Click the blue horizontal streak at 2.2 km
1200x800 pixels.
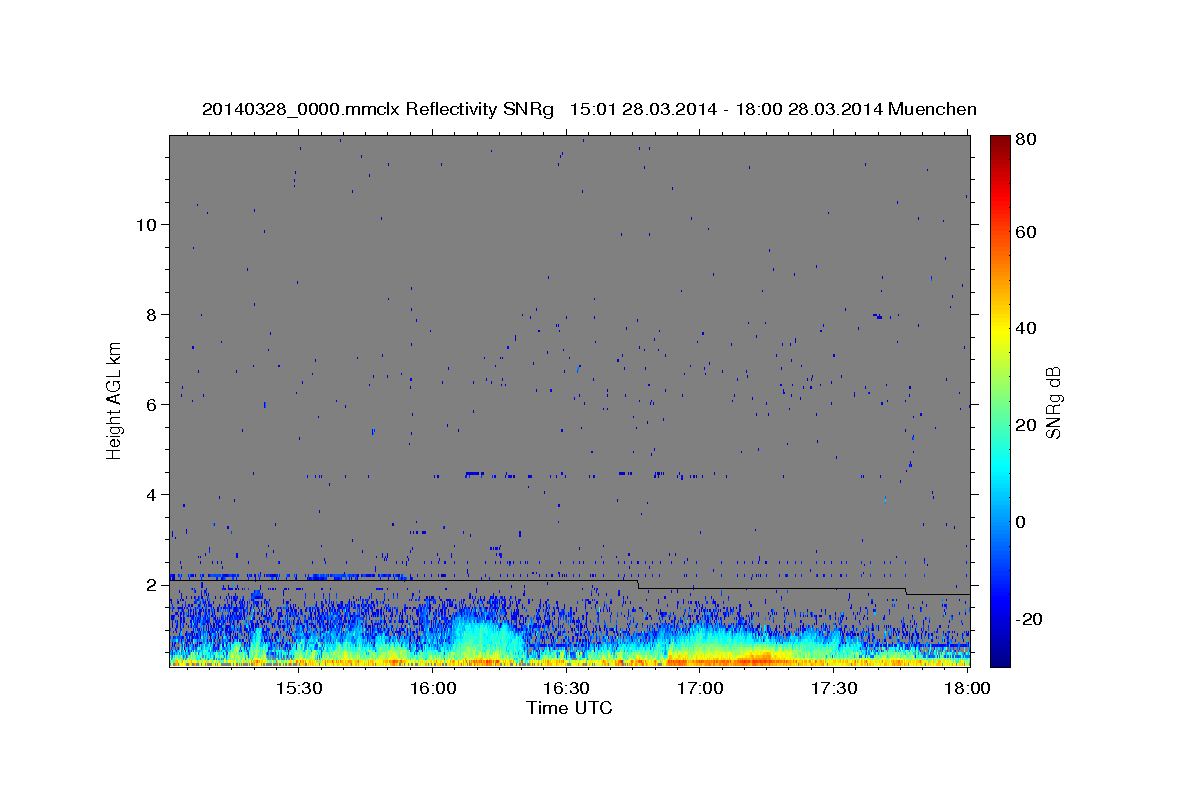[290, 576]
